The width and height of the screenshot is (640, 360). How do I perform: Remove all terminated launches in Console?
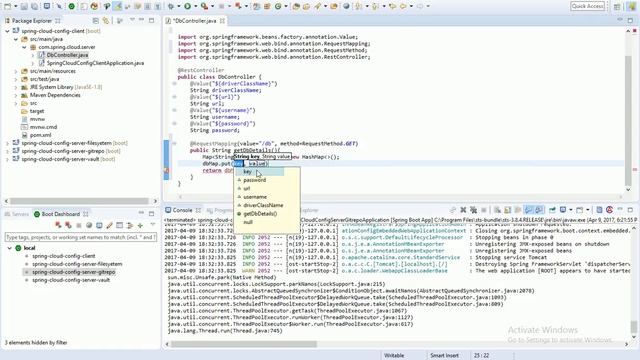473,210
